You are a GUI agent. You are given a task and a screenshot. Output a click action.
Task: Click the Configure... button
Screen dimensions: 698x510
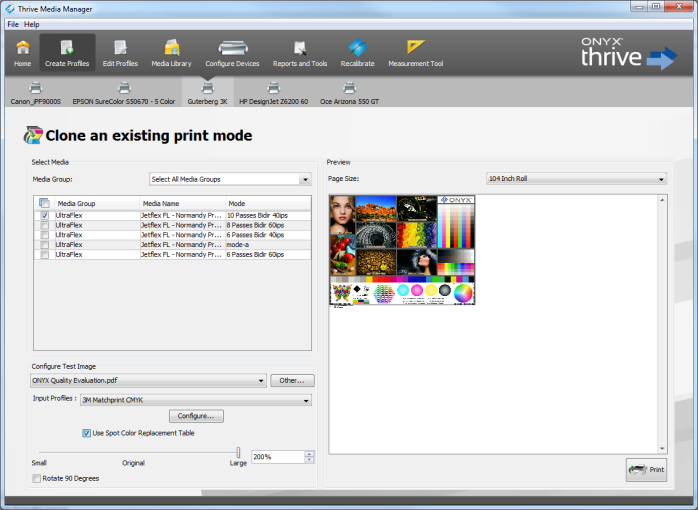tap(196, 416)
